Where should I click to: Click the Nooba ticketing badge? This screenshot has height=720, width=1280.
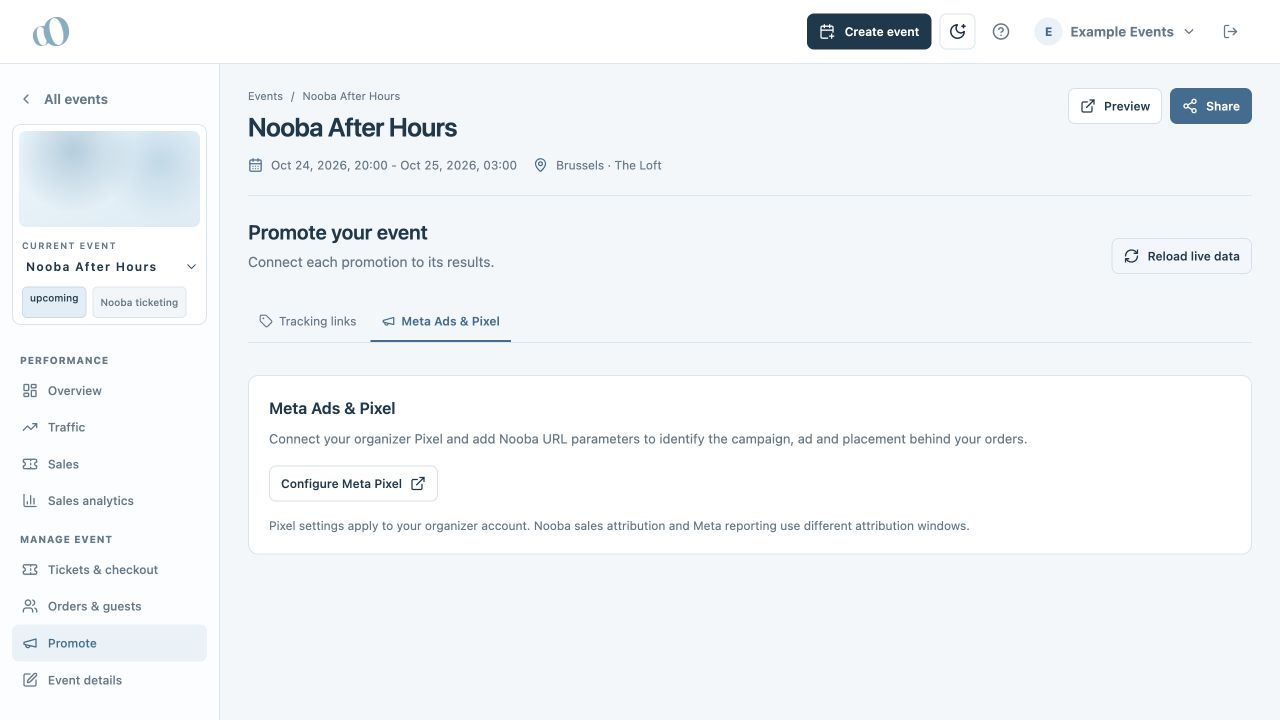coord(139,302)
